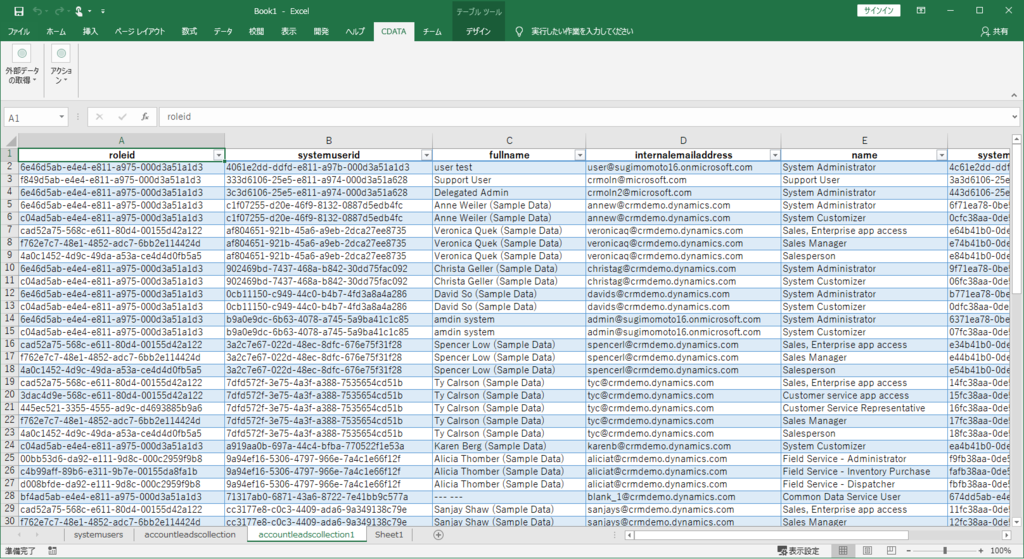Switch to 開発 ribbon tab
The width and height of the screenshot is (1024, 559).
click(x=321, y=31)
